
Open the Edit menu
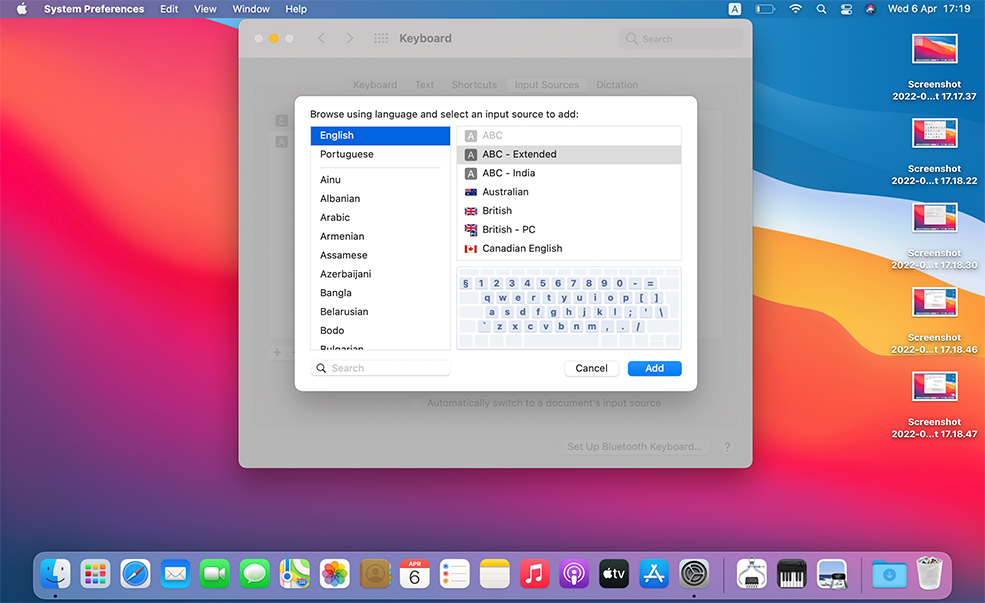pos(169,9)
